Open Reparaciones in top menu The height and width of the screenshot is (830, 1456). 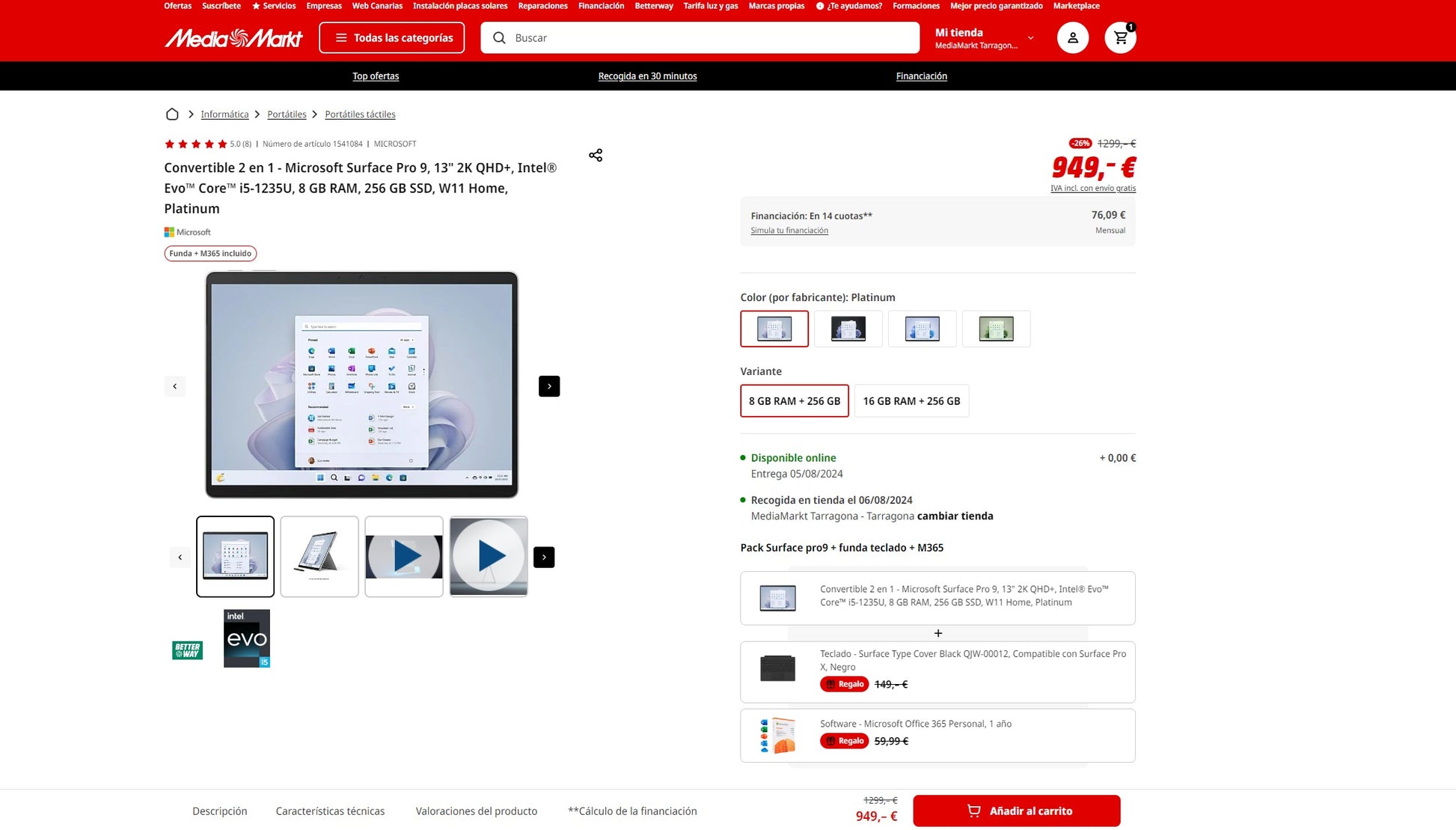pyautogui.click(x=543, y=6)
